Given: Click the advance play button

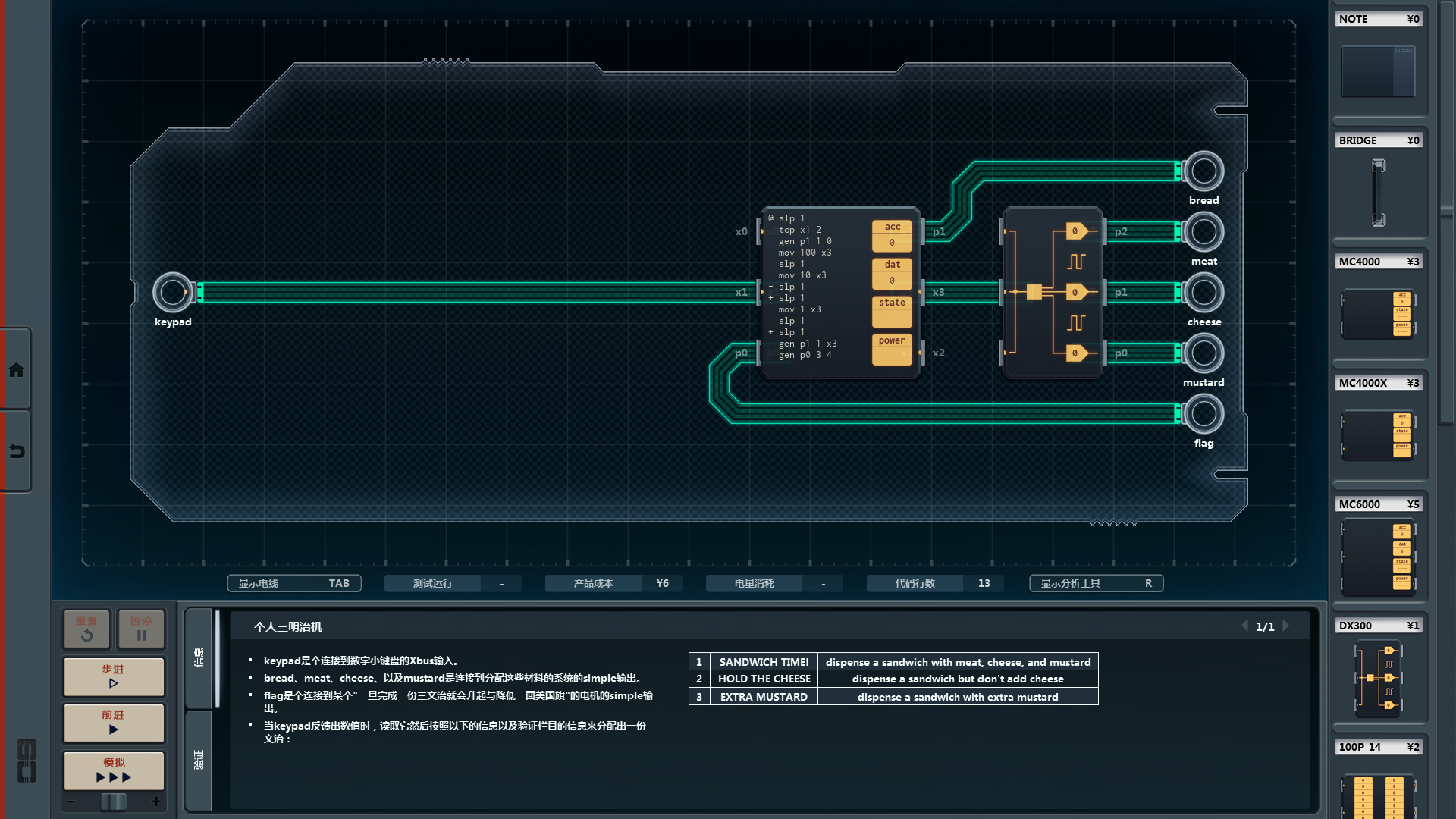Looking at the screenshot, I should pyautogui.click(x=114, y=722).
